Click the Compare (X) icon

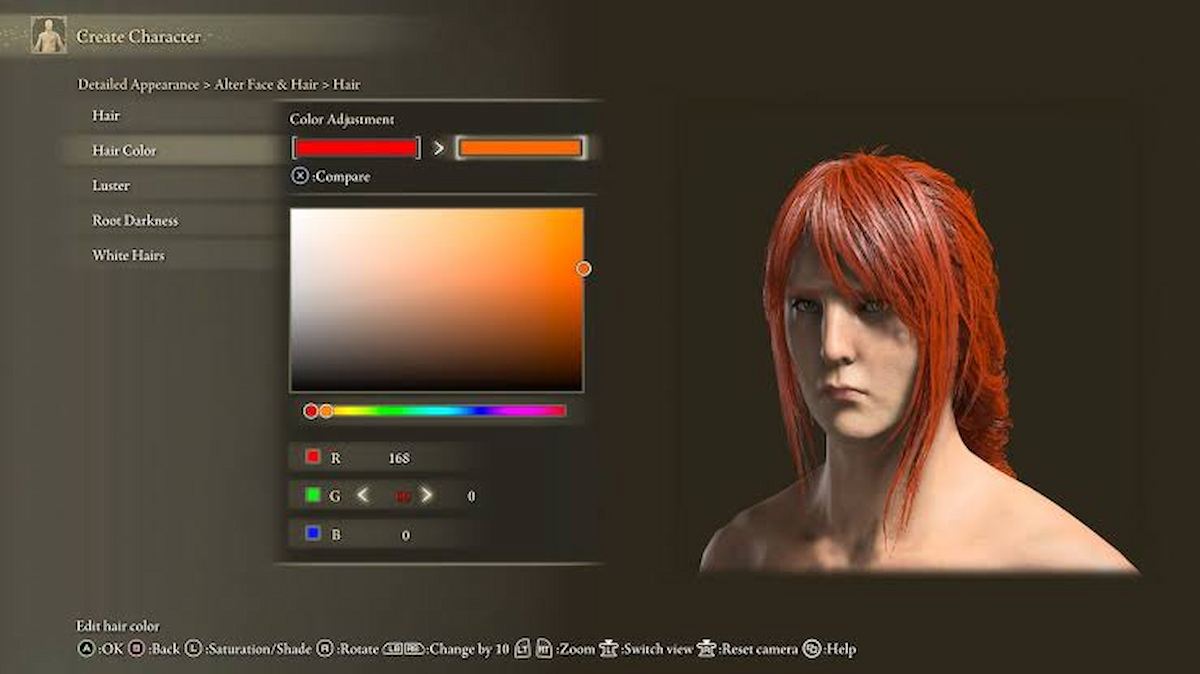(x=299, y=176)
